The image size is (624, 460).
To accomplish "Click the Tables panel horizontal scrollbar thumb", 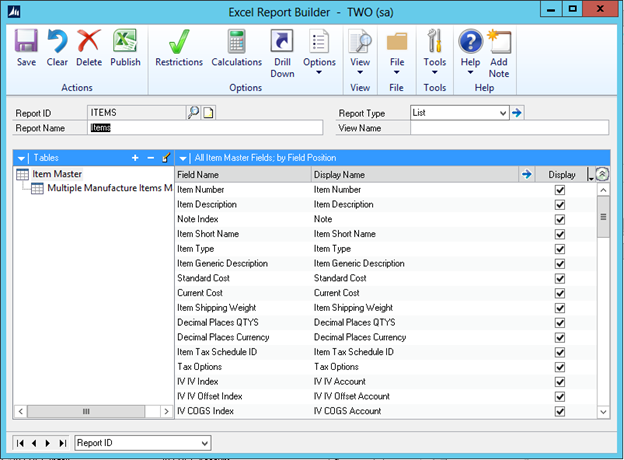I will tap(86, 411).
